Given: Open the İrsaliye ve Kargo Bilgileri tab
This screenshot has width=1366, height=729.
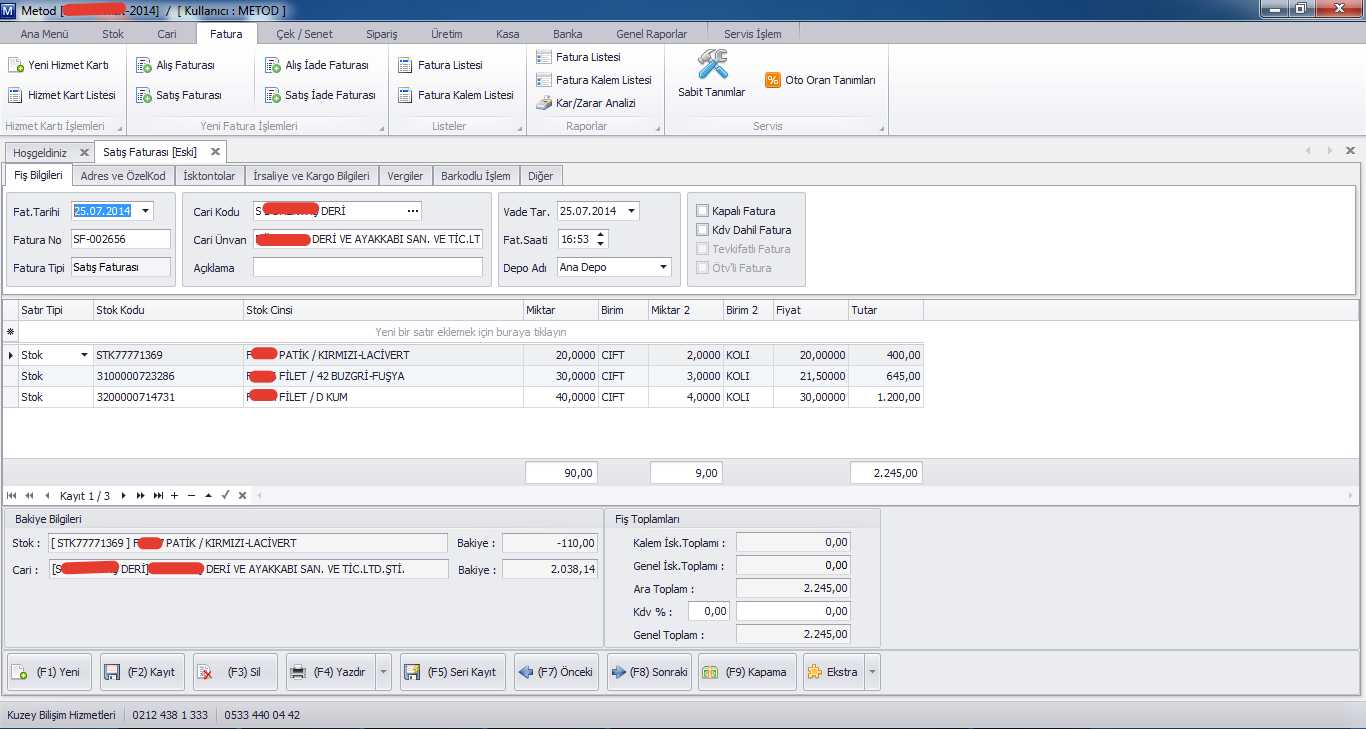Looking at the screenshot, I should [311, 176].
